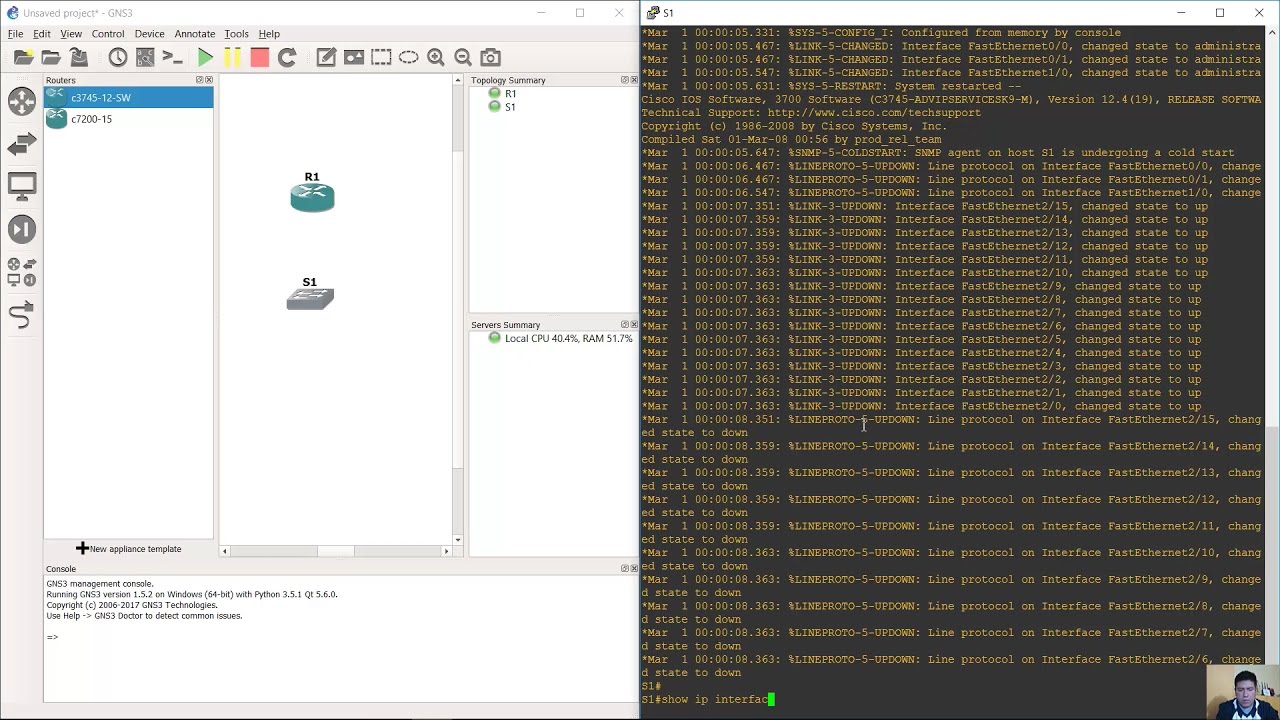Viewport: 1280px width, 720px height.
Task: Open the Help menu
Action: click(x=269, y=34)
